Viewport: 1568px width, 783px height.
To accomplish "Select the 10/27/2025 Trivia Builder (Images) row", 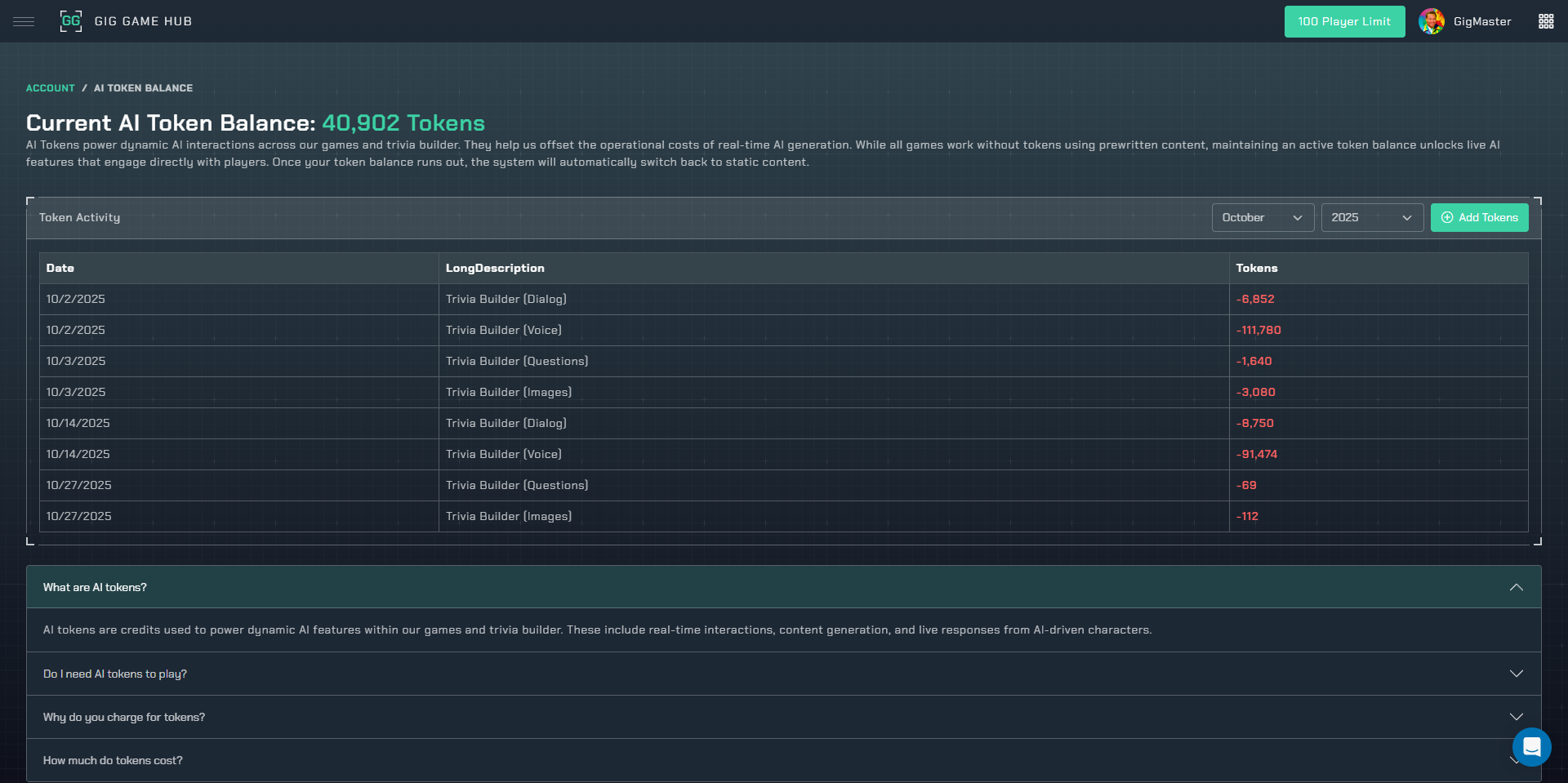I will [509, 516].
